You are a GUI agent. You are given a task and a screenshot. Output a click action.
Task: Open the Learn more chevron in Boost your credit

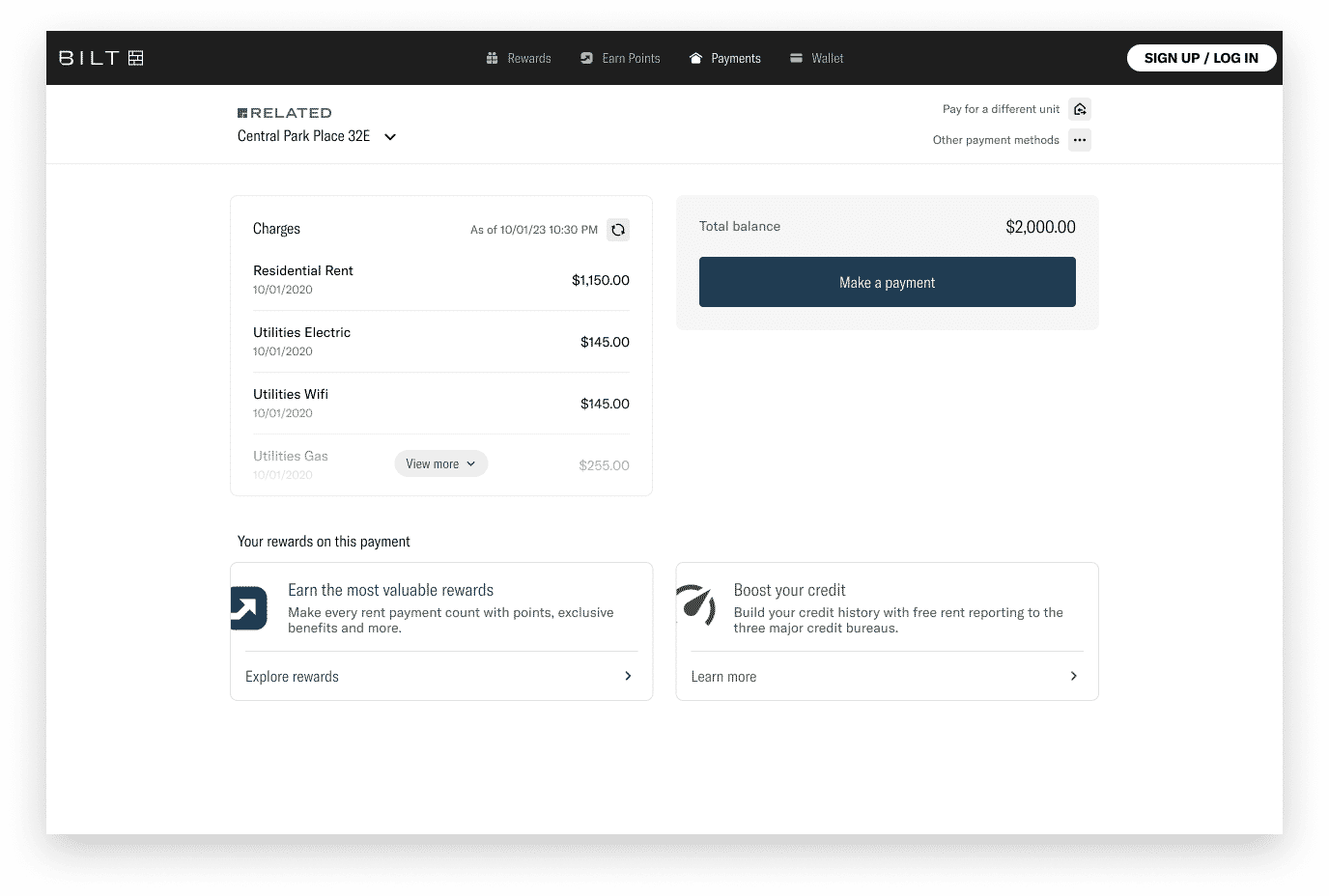tap(1073, 676)
